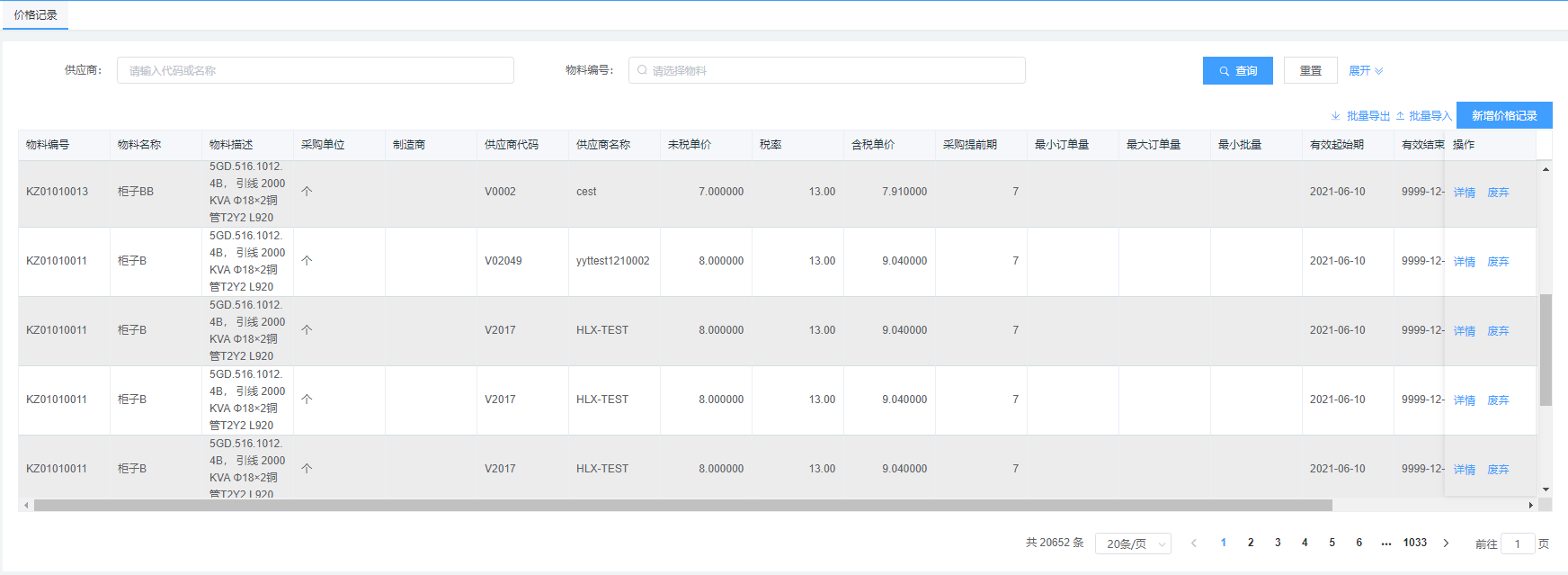Click the ellipsis to jump more pages
The height and width of the screenshot is (575, 1568).
(1386, 543)
